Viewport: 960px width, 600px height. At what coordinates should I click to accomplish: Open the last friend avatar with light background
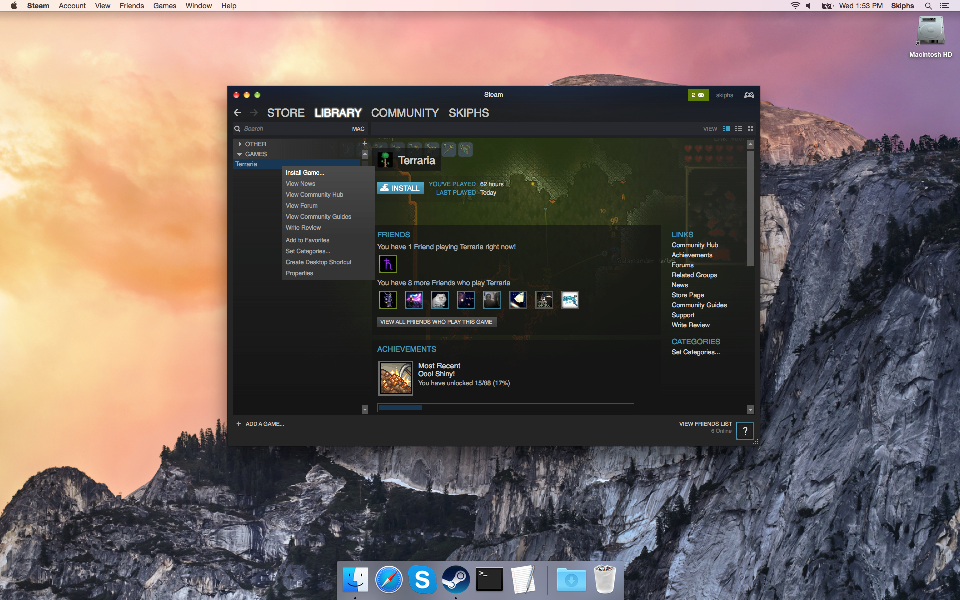coord(569,300)
